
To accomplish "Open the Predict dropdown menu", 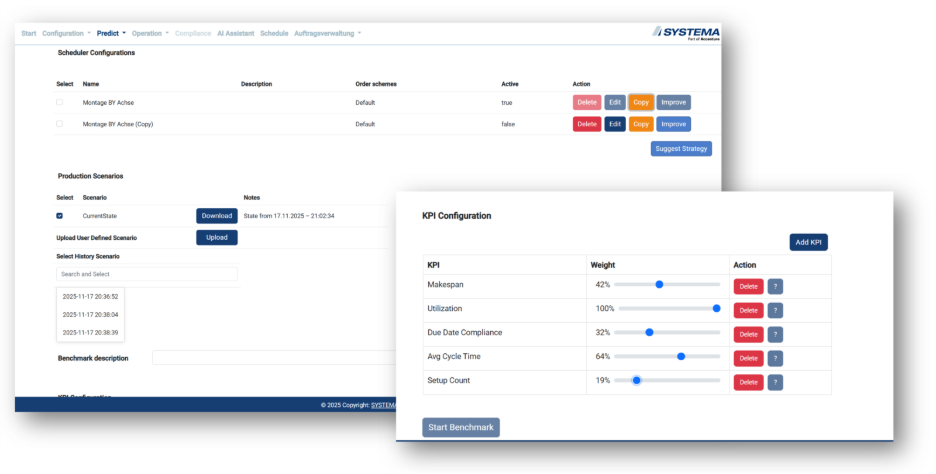I will 111,33.
